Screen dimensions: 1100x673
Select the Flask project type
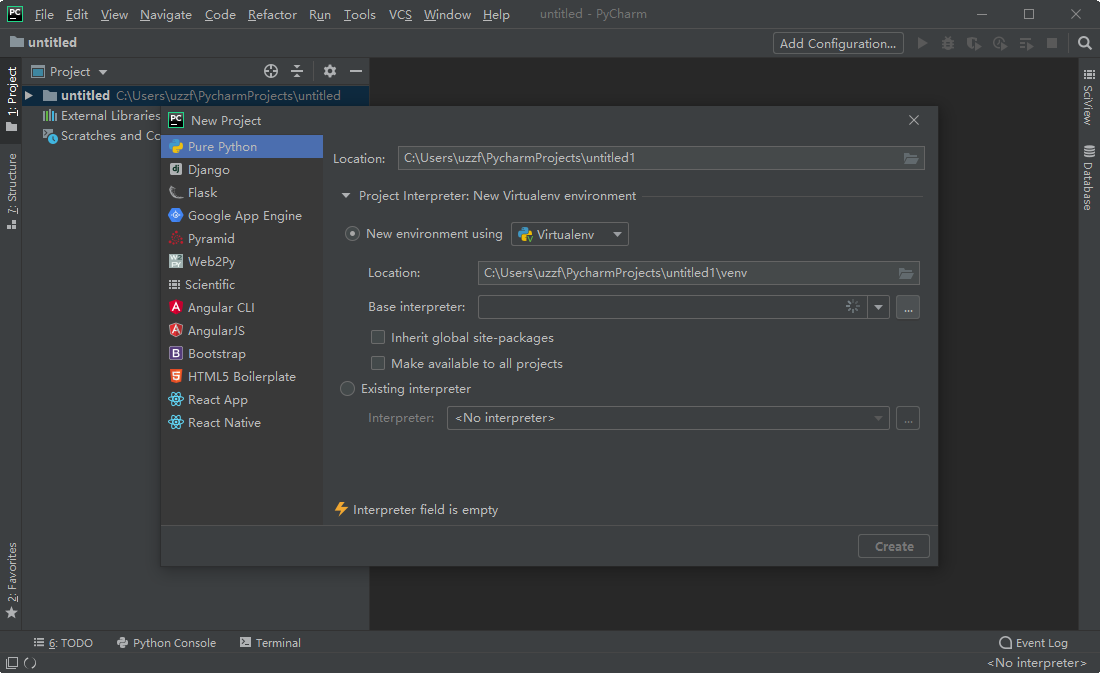[x=242, y=192]
